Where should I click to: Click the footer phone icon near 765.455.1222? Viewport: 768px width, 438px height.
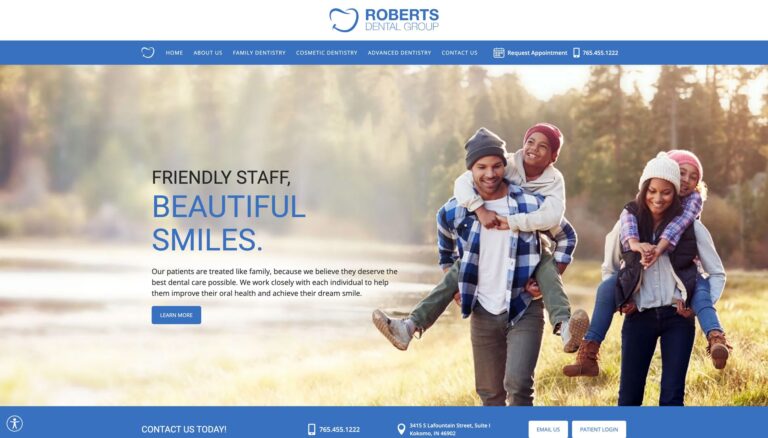coord(312,429)
